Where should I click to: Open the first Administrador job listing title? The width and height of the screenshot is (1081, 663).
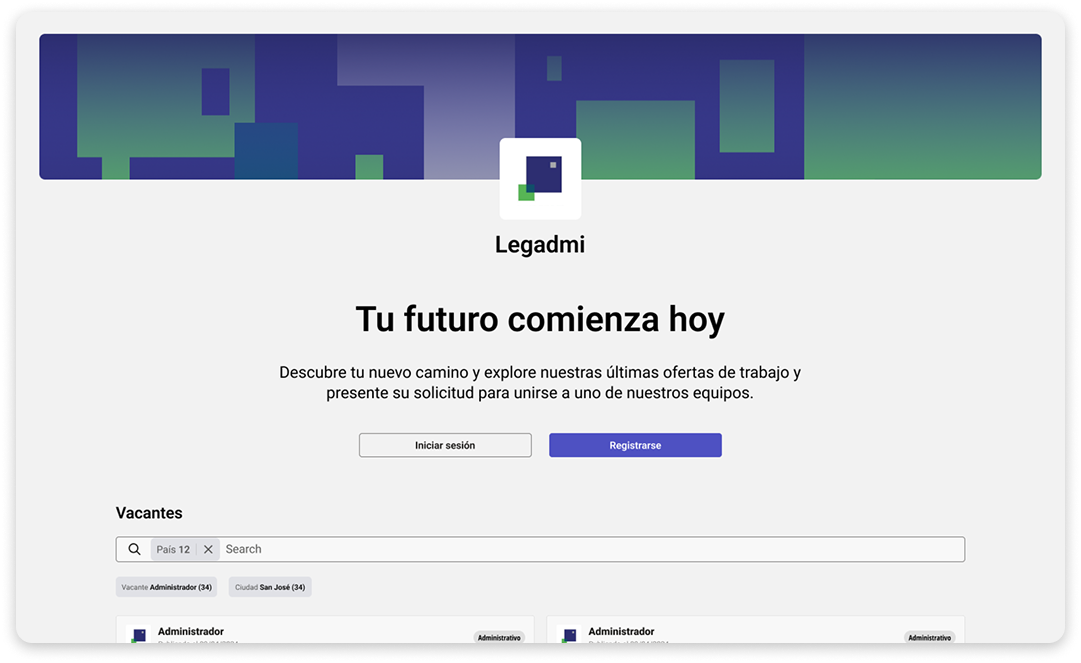click(x=191, y=632)
